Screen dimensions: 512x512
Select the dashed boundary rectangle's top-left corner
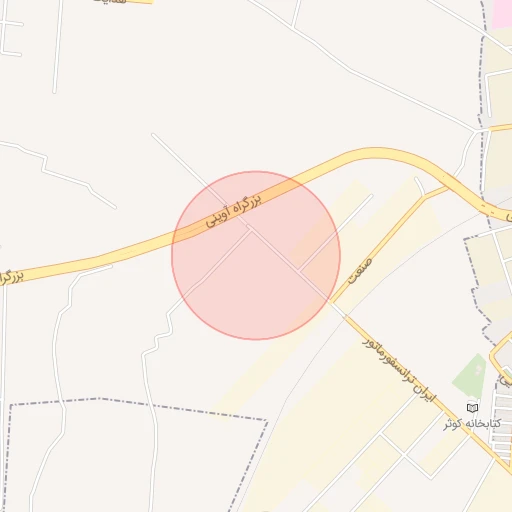[11, 405]
